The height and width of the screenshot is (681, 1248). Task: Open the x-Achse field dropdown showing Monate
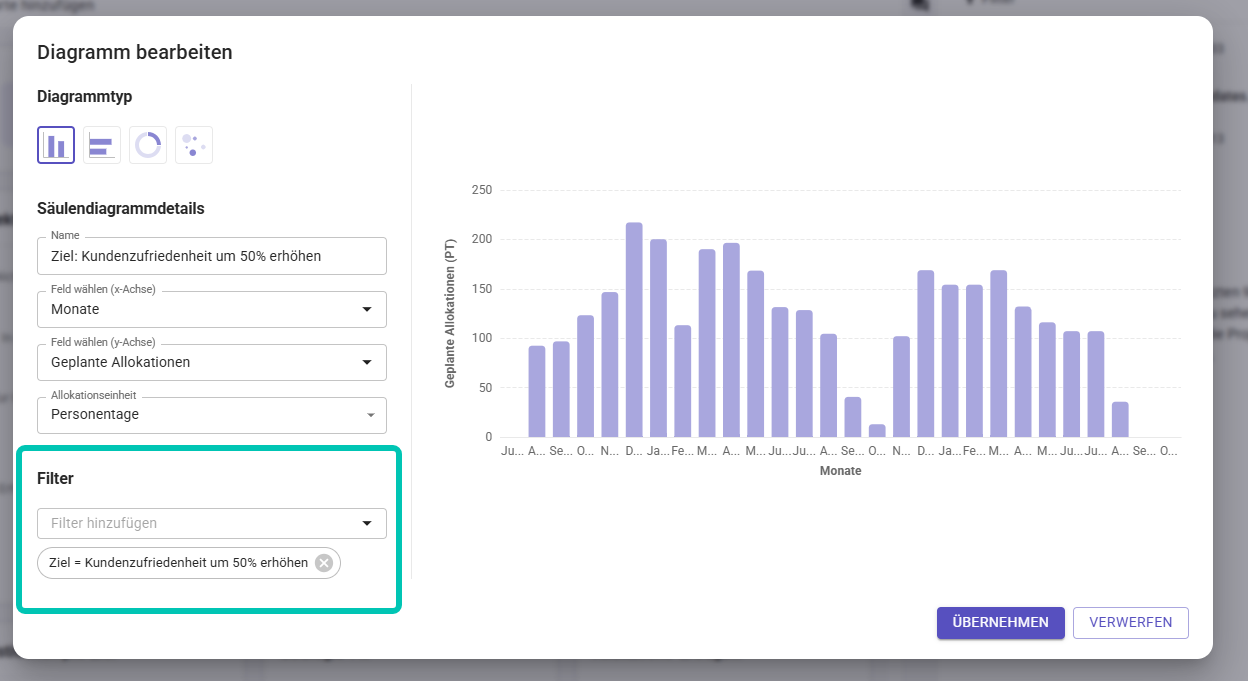tap(212, 310)
